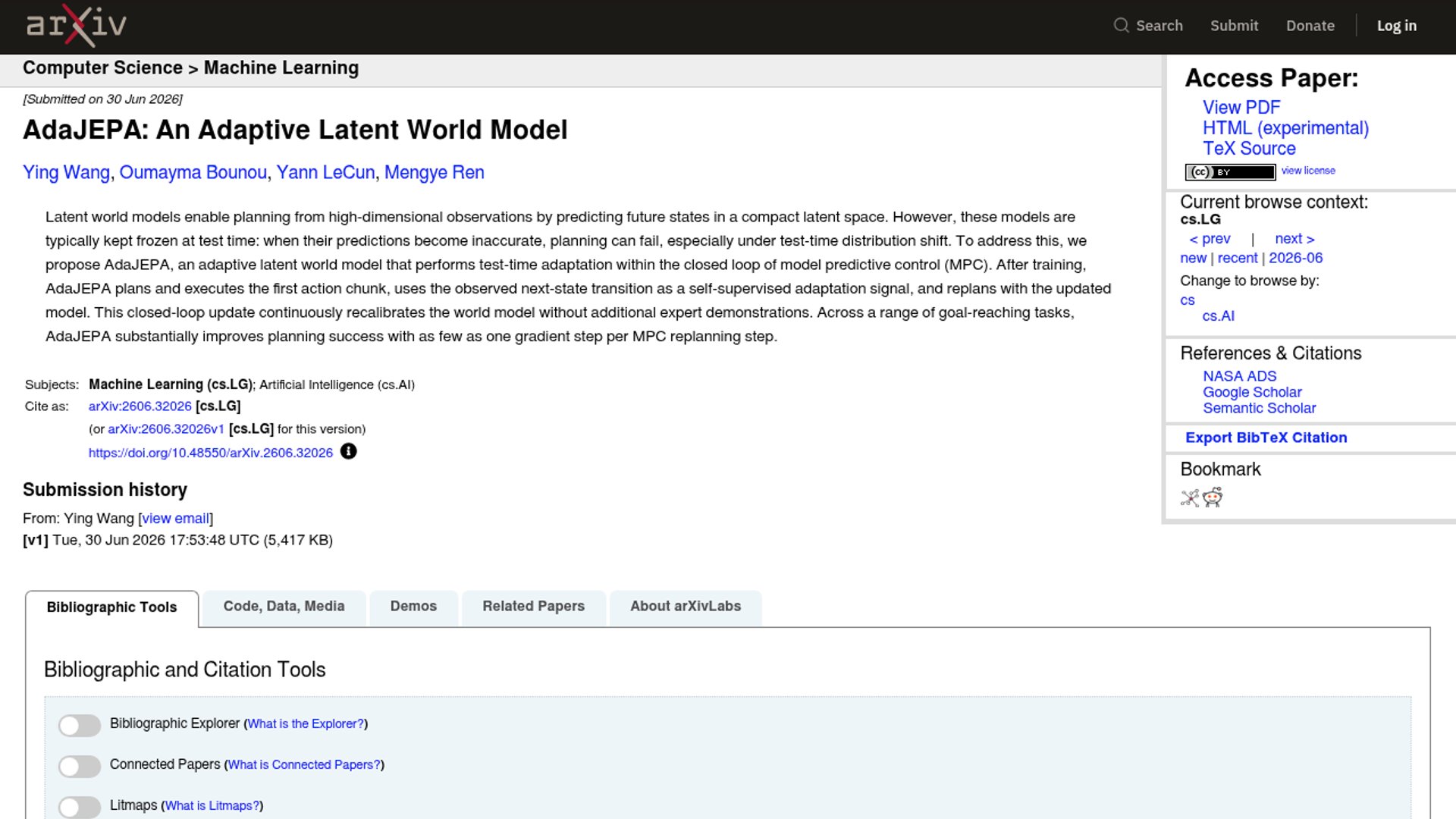Click the arXiv:2606.32026 identifier link
Screen dimensions: 1456x819
pyautogui.click(x=140, y=406)
